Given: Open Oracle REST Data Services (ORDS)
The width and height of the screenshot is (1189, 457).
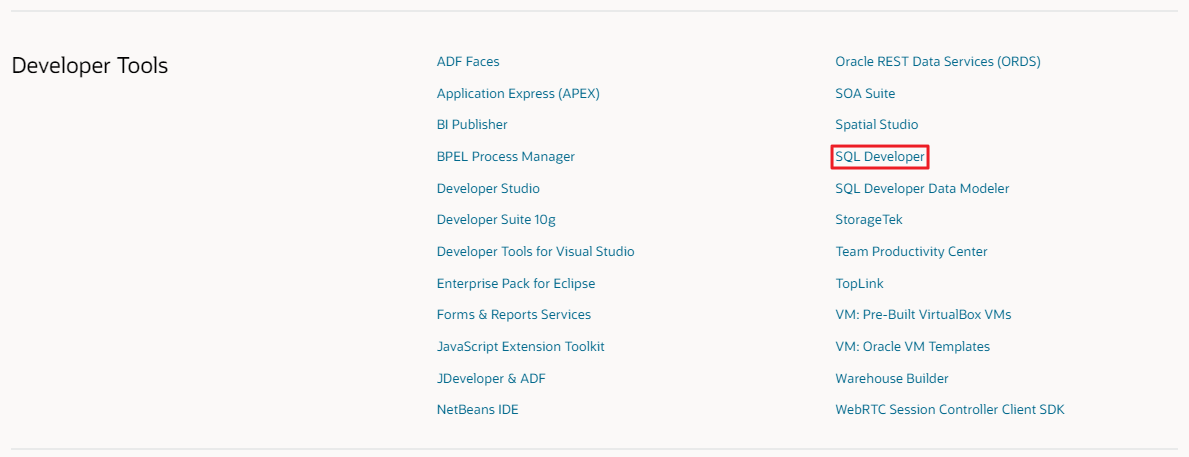Looking at the screenshot, I should [938, 61].
